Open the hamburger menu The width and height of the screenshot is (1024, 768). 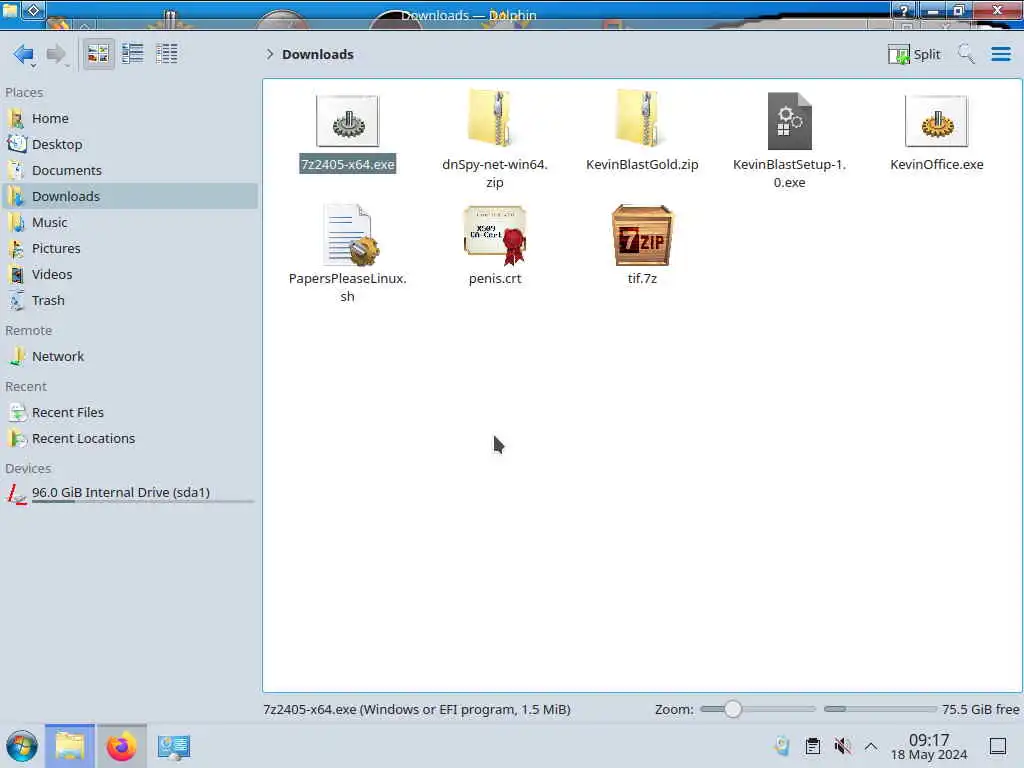[1000, 54]
